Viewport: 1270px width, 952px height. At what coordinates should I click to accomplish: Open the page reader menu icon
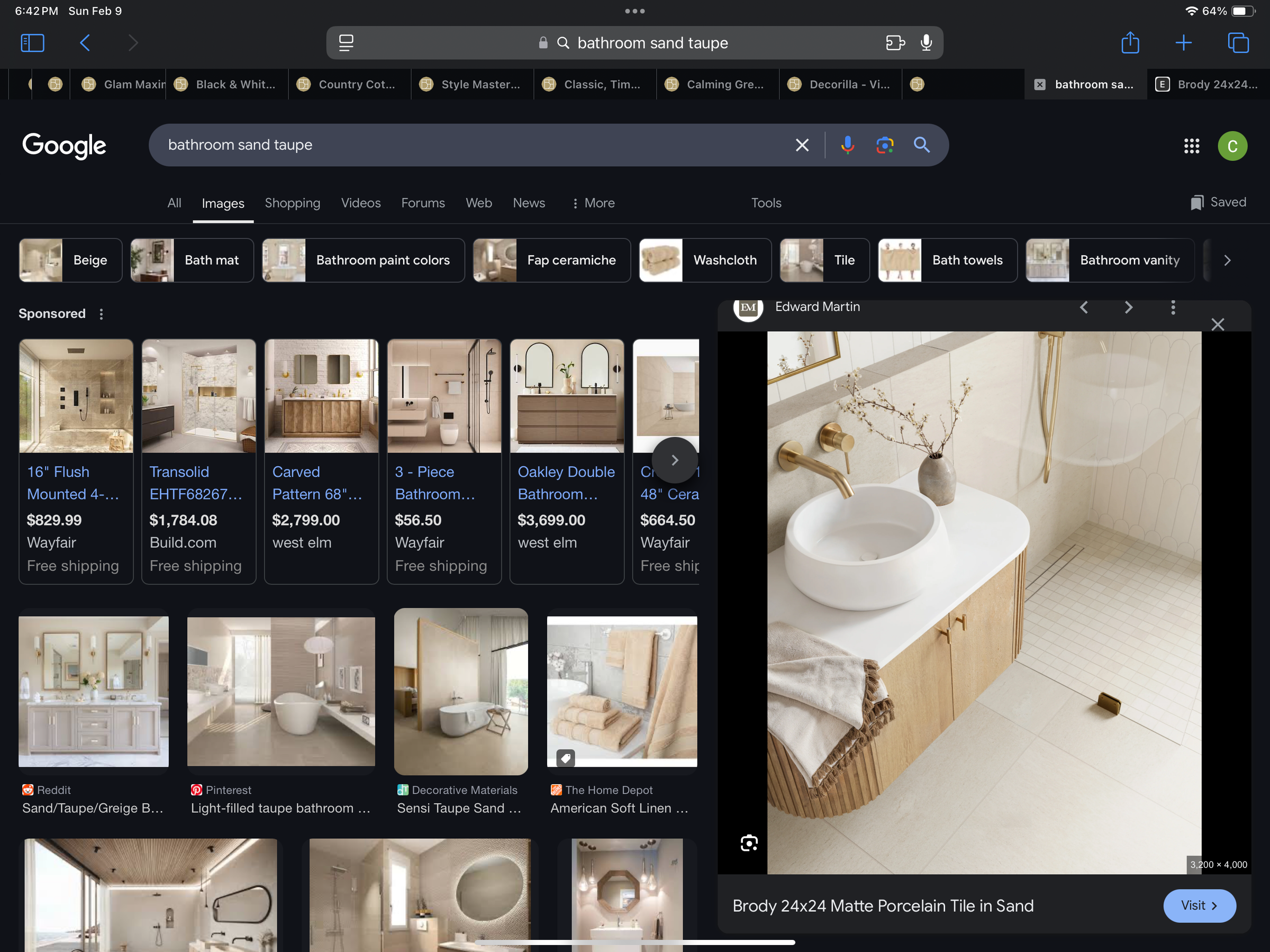pos(346,42)
